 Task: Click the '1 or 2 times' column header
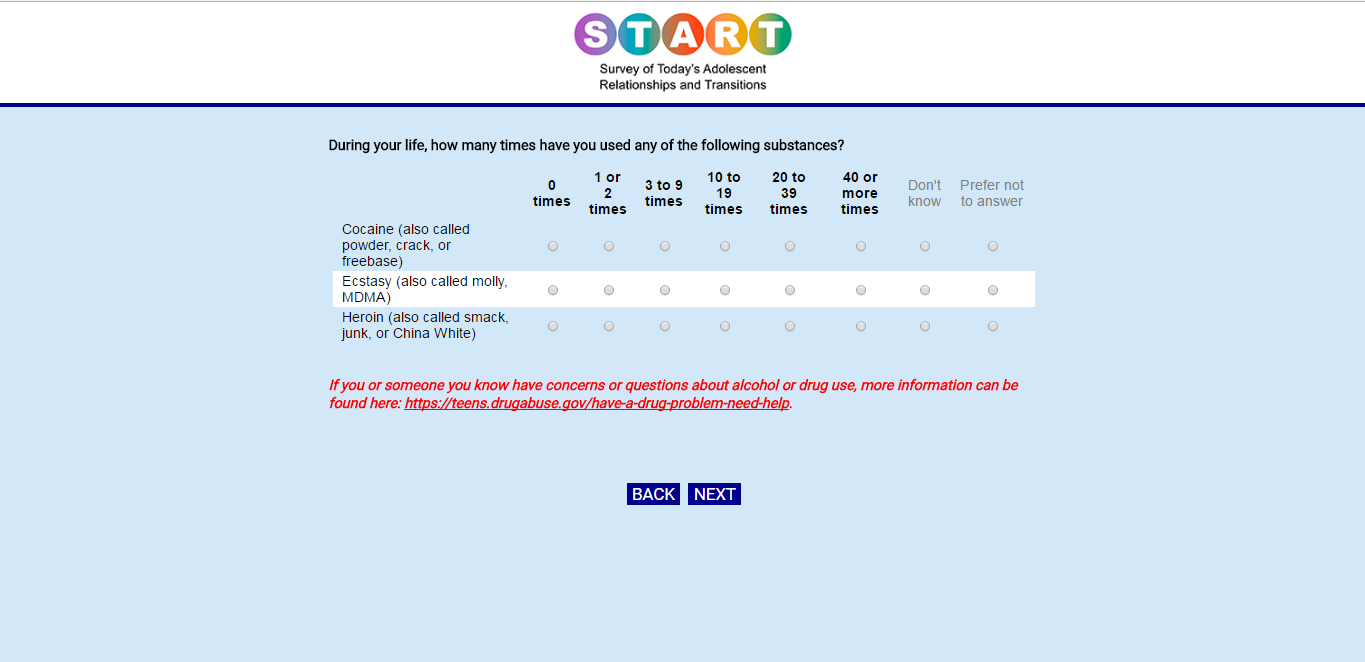[608, 193]
